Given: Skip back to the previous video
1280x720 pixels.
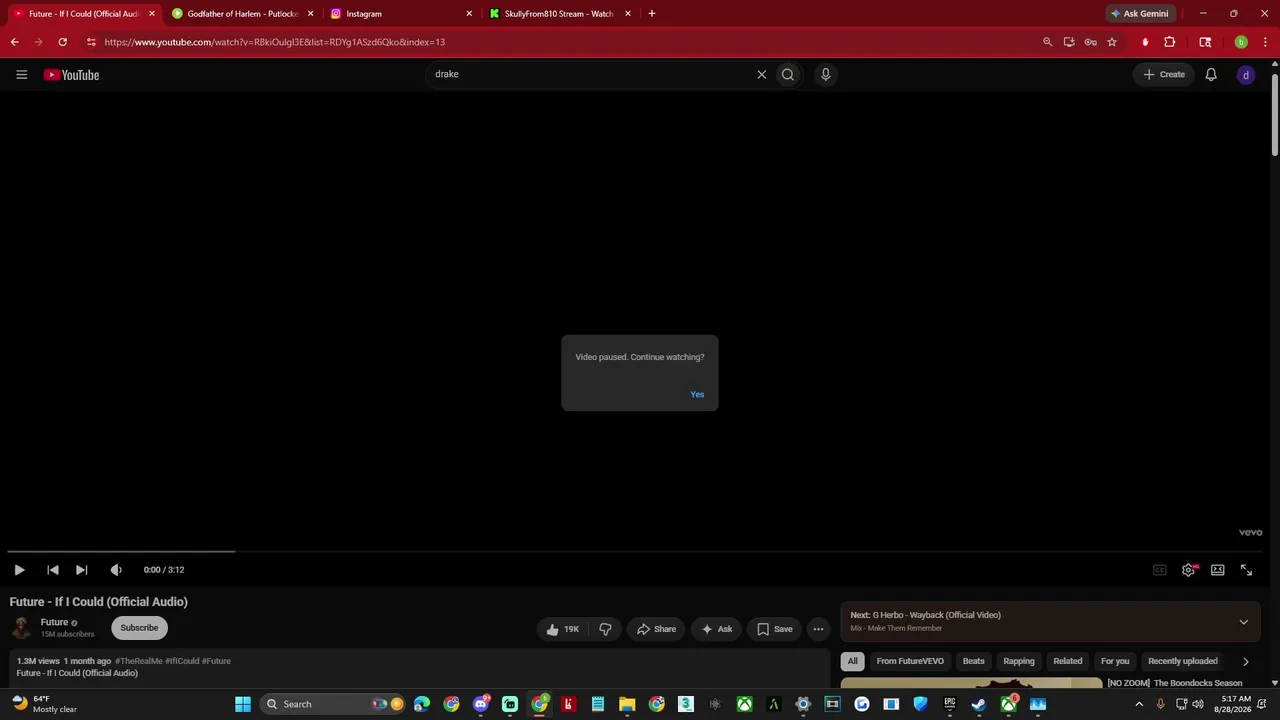Looking at the screenshot, I should click(53, 570).
